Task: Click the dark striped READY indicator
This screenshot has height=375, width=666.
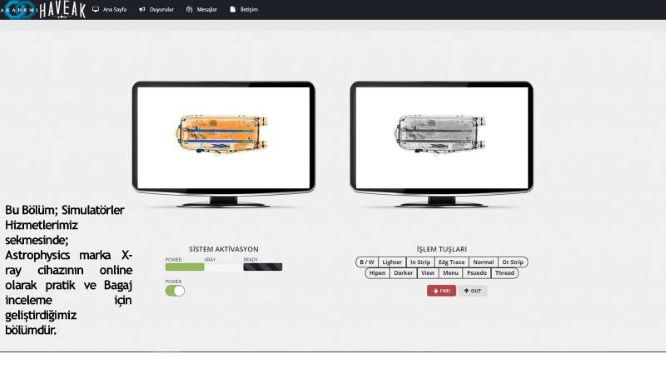Action: [262, 267]
